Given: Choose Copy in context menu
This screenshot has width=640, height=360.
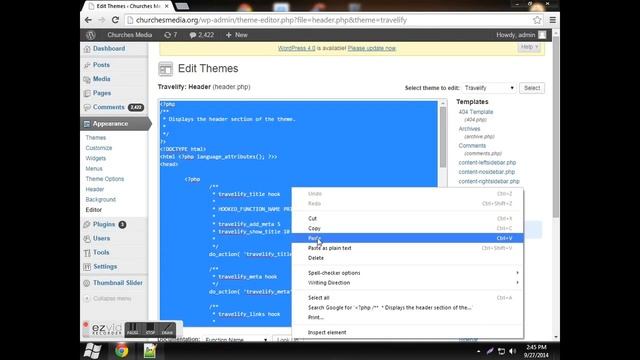Looking at the screenshot, I should [408, 229].
